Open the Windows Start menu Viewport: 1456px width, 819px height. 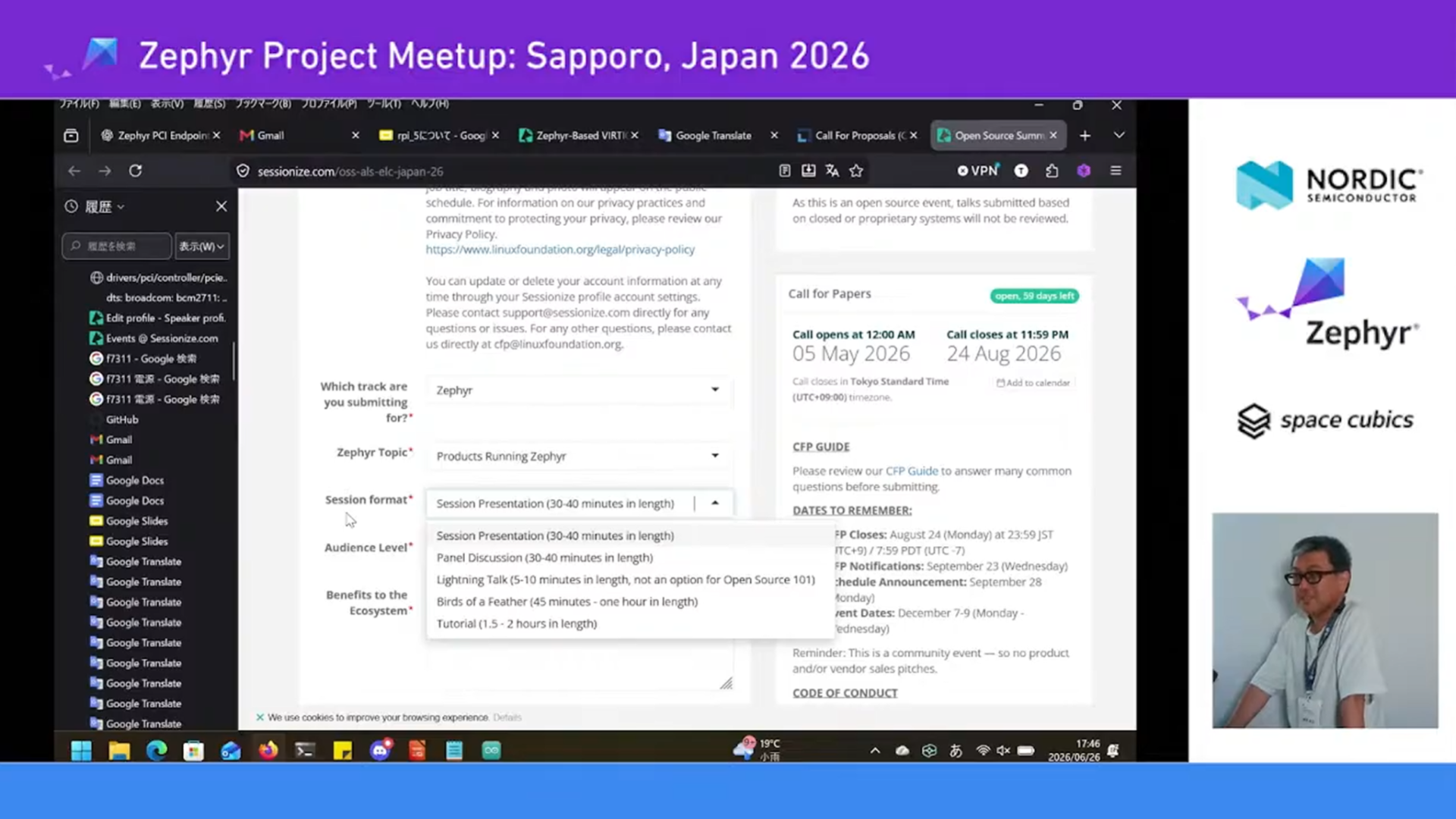point(81,751)
